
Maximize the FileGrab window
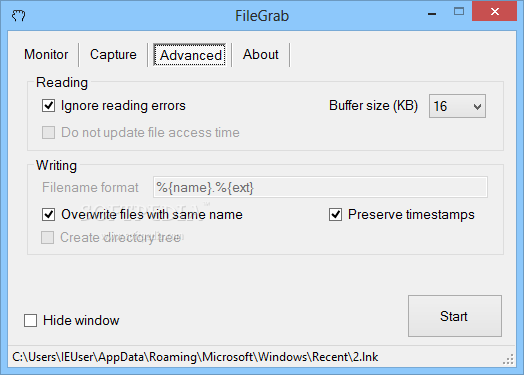pos(459,12)
